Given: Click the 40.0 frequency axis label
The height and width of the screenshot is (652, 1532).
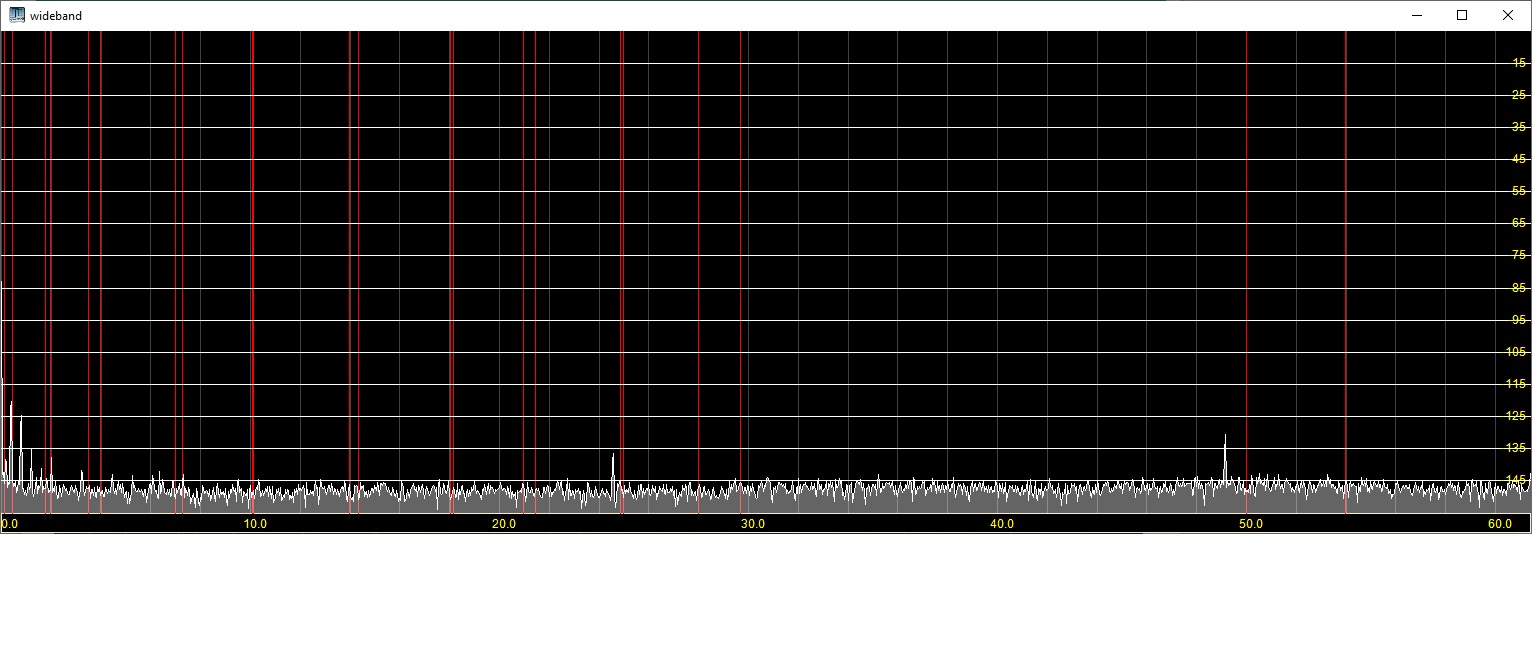Looking at the screenshot, I should tap(1002, 524).
